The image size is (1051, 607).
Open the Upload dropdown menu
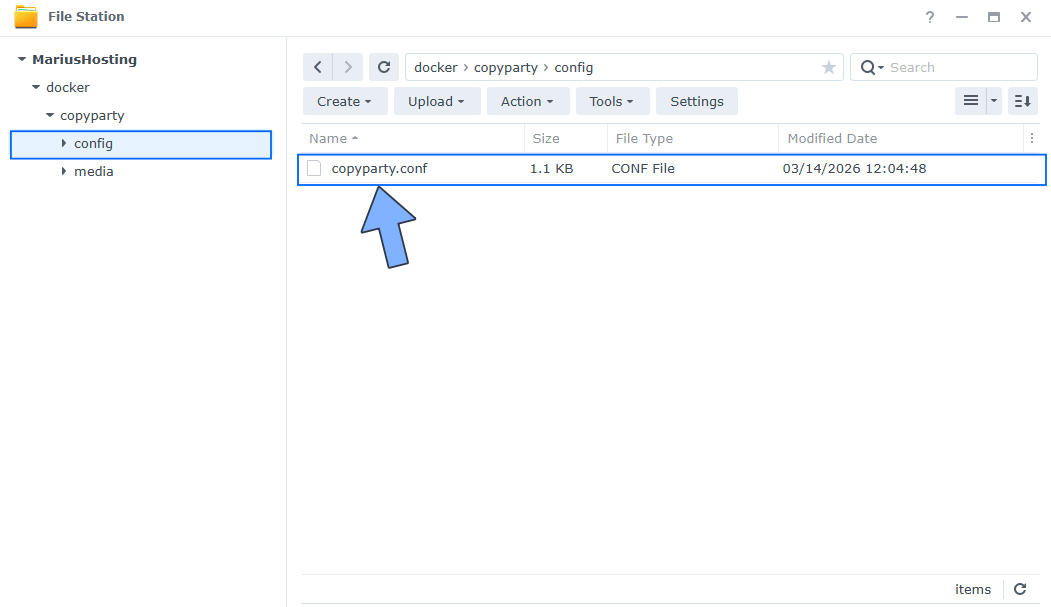pos(437,100)
